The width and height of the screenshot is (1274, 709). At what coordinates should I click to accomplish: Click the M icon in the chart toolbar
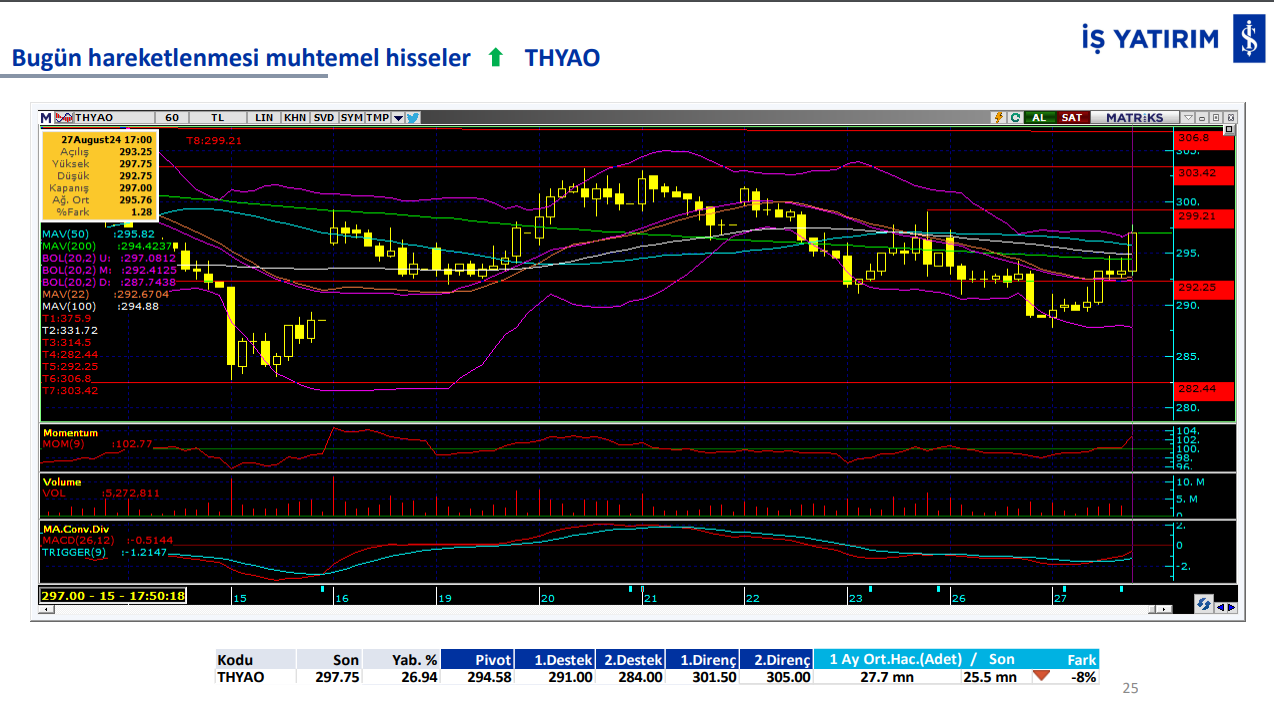click(45, 117)
